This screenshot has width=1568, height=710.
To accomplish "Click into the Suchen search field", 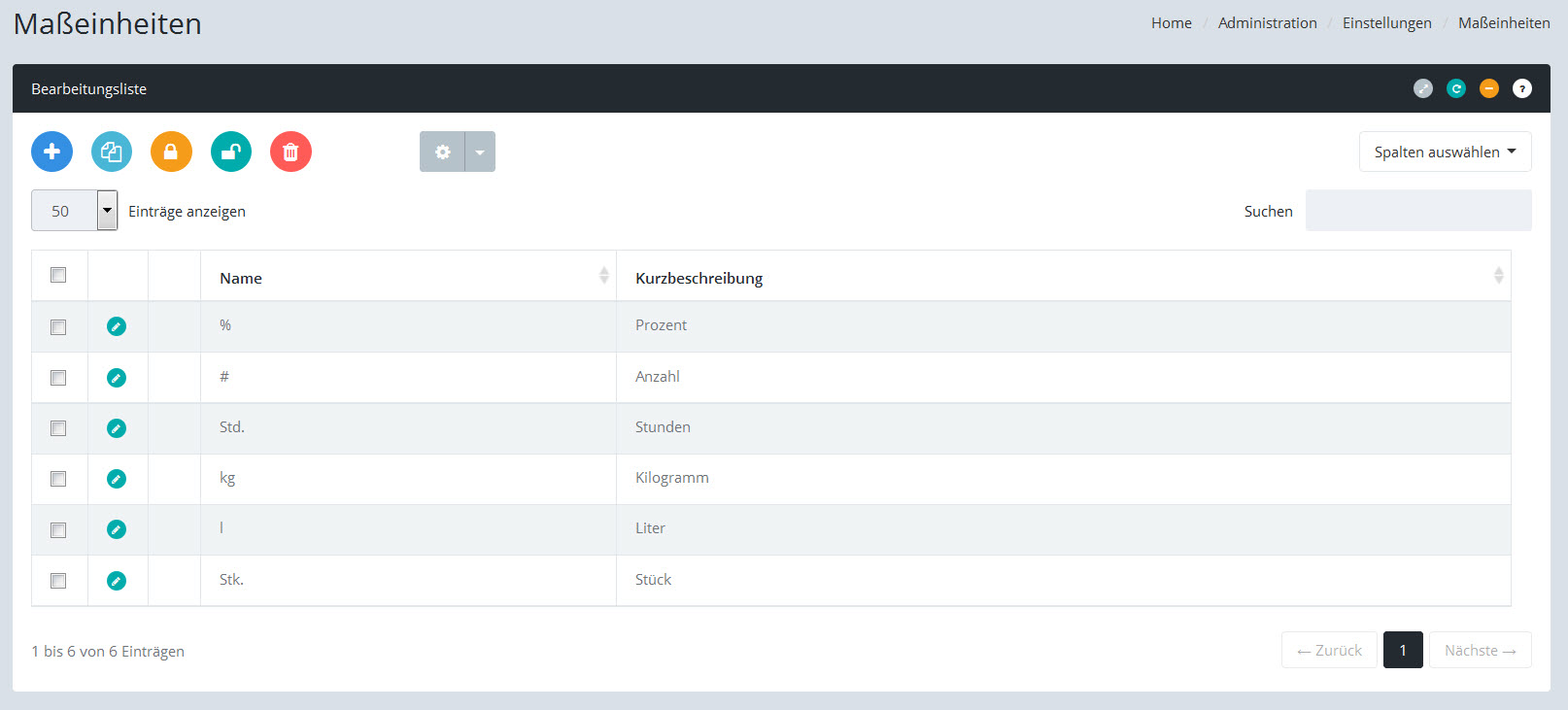I will pyautogui.click(x=1417, y=211).
